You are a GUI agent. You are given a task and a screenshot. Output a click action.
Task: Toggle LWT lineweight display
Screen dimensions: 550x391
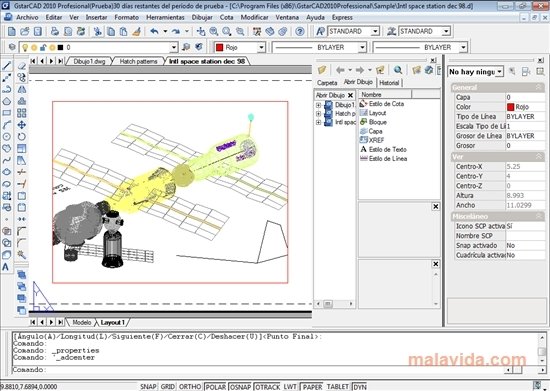click(290, 387)
